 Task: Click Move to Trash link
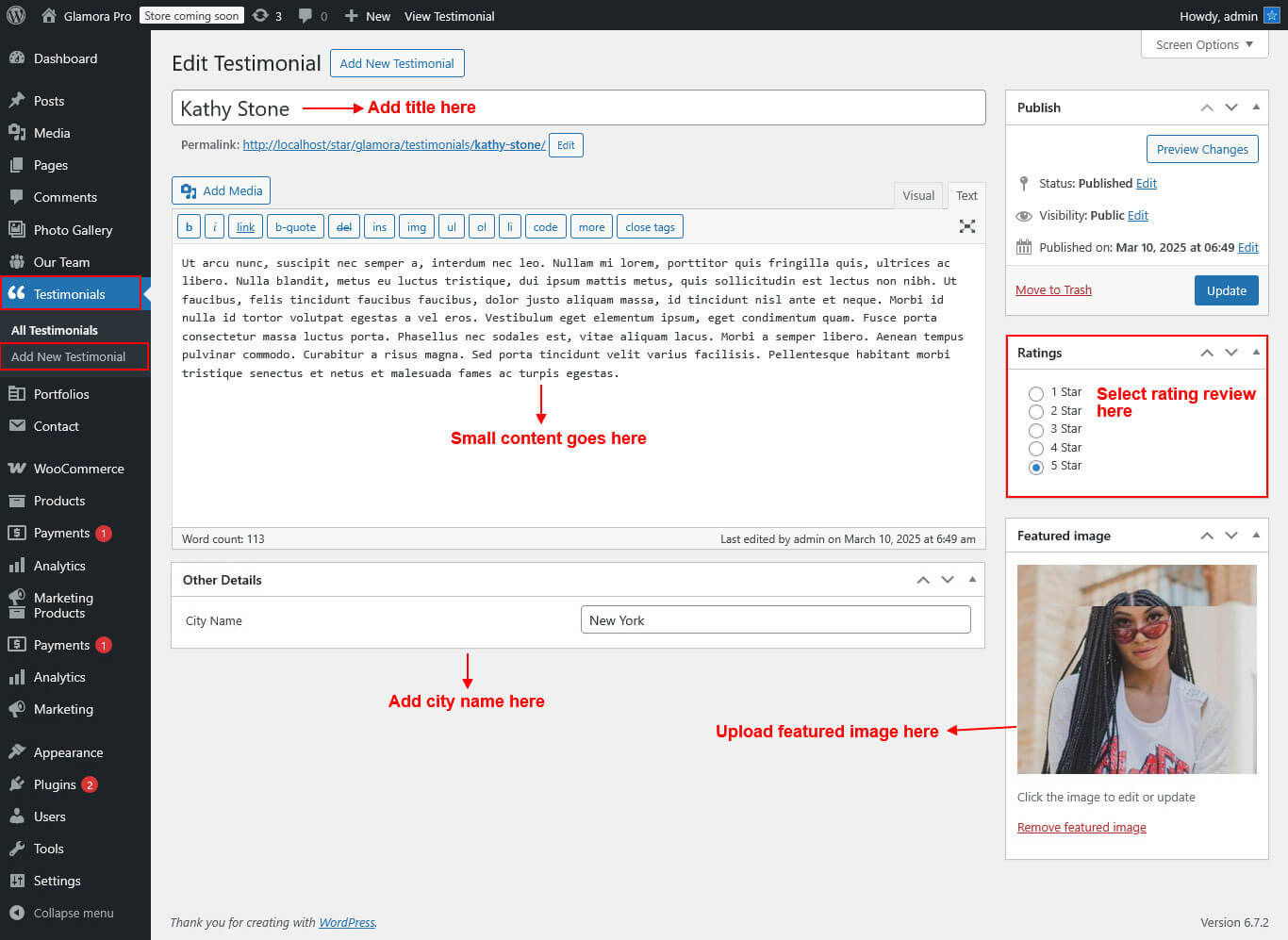(x=1053, y=289)
